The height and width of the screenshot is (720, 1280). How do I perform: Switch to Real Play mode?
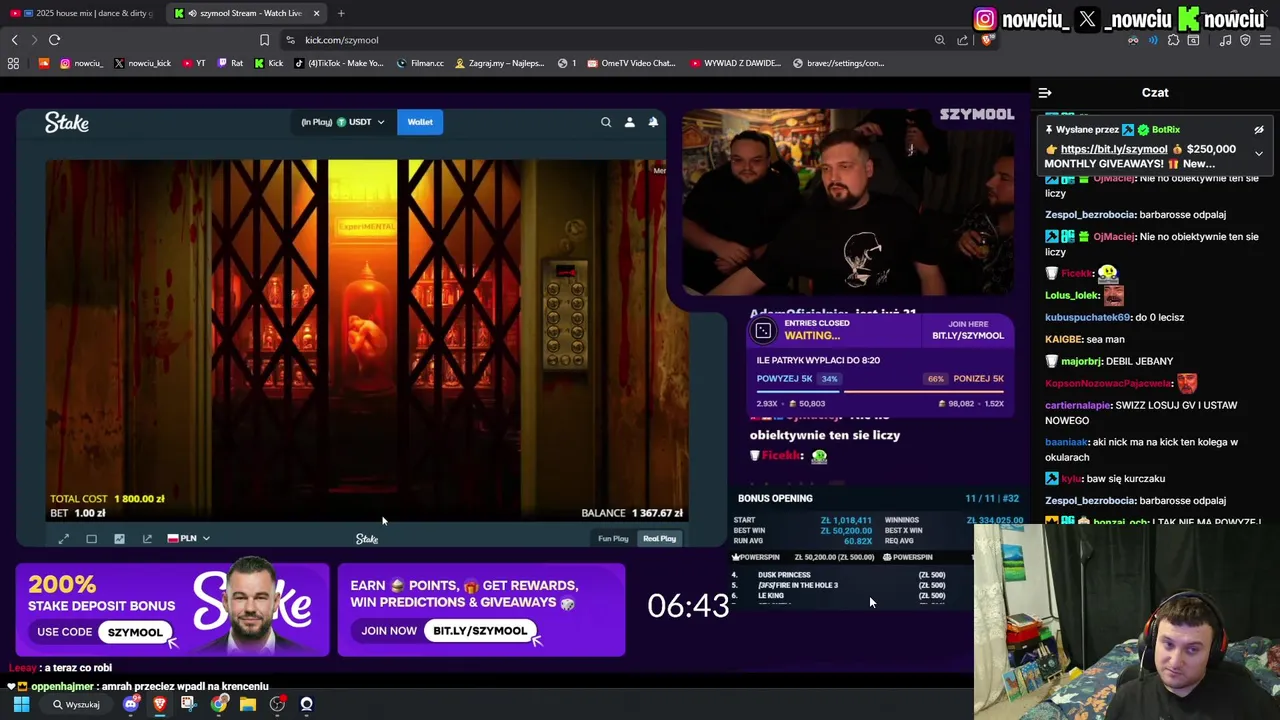click(659, 539)
